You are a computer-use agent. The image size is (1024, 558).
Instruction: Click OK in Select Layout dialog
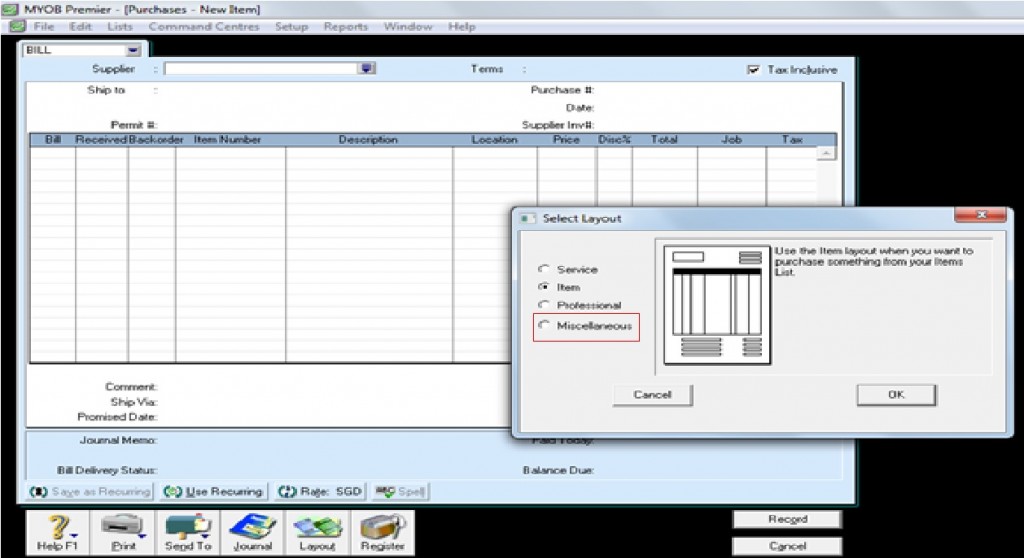896,395
